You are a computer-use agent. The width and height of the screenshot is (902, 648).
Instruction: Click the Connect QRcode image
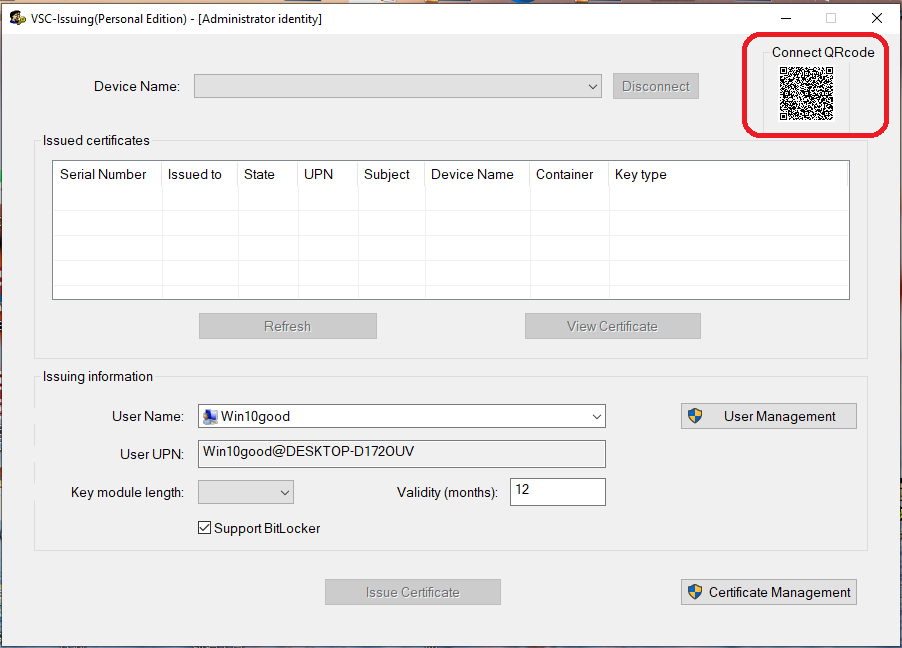(806, 93)
